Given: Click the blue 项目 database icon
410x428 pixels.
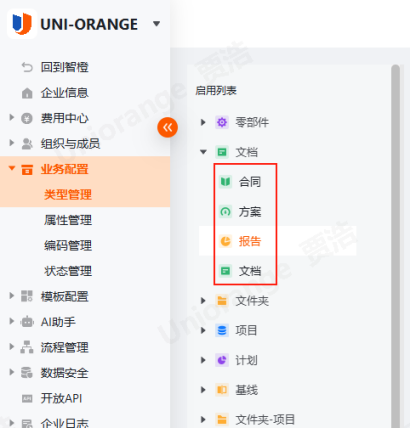Looking at the screenshot, I should [222, 330].
